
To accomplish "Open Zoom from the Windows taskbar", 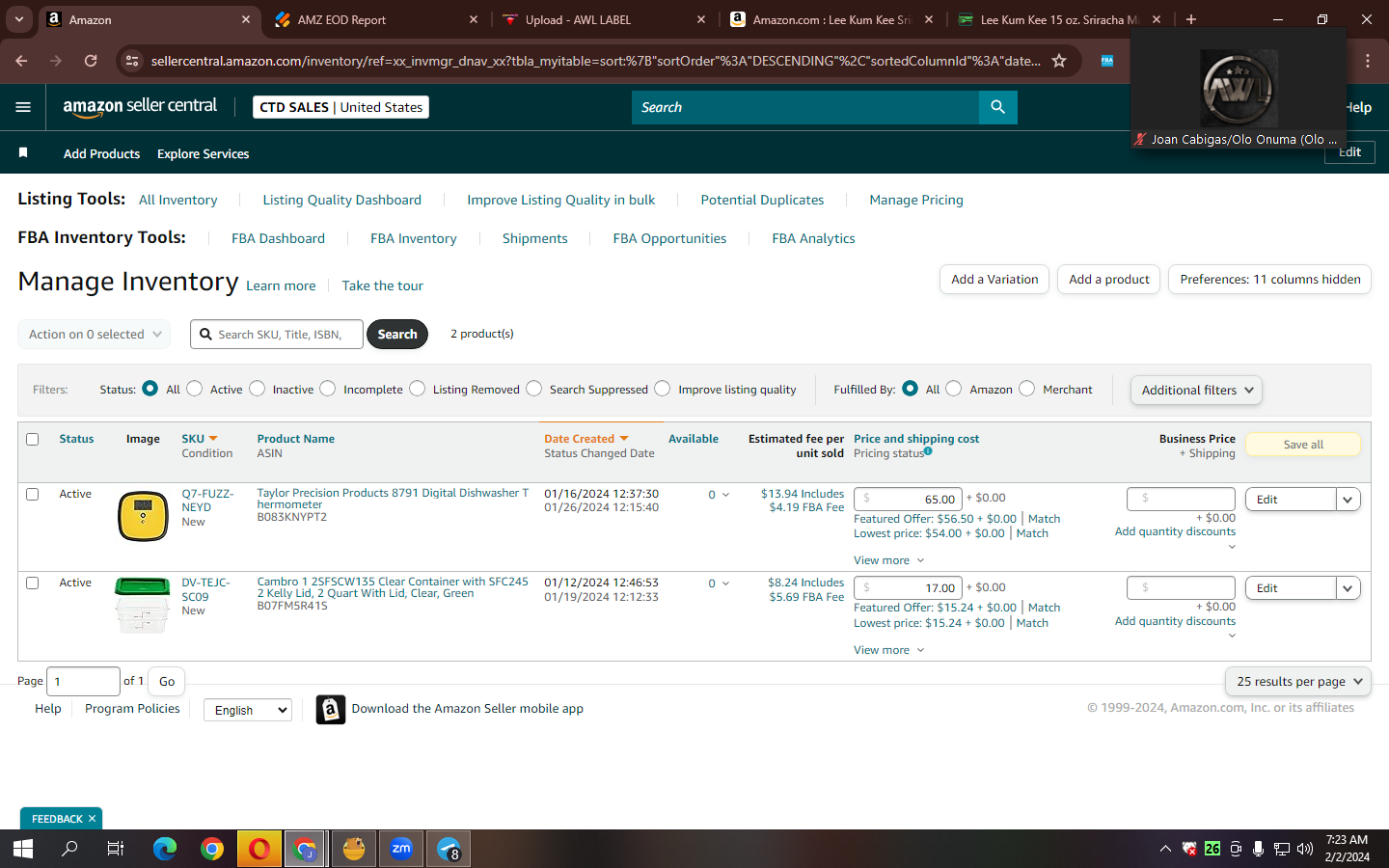I will (401, 849).
